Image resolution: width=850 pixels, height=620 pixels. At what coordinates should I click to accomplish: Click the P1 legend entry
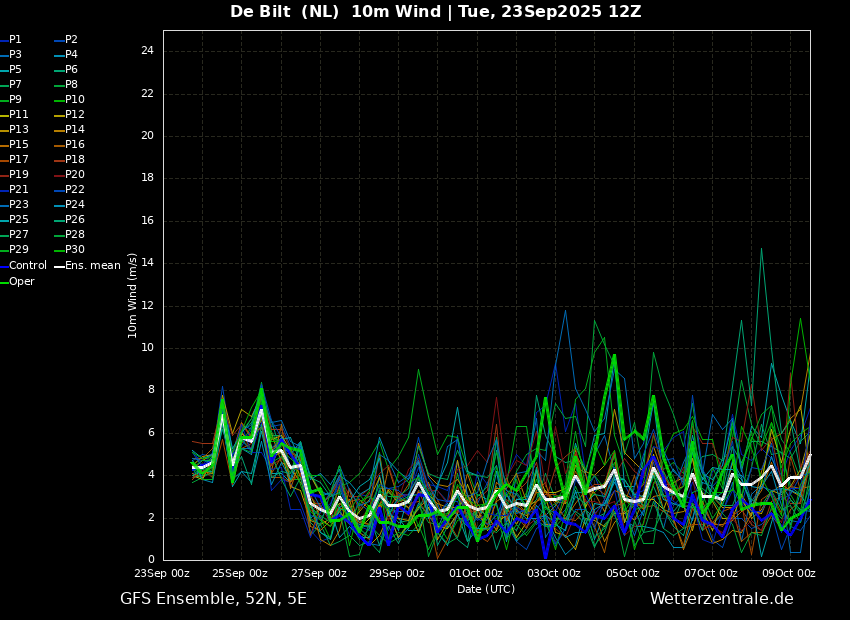tap(15, 40)
